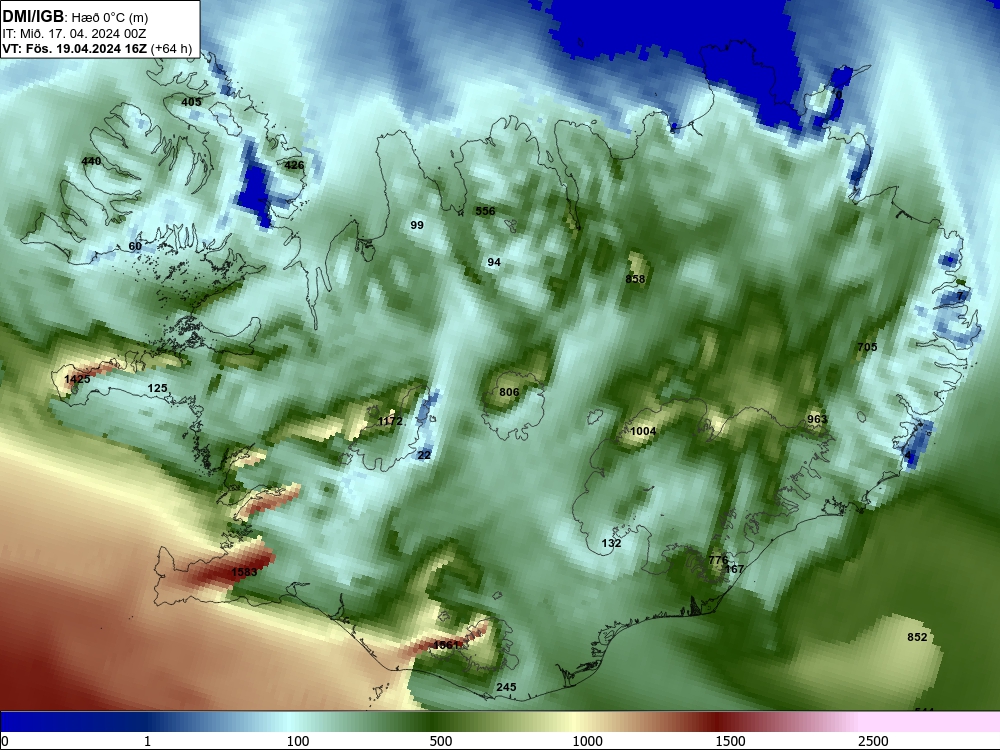
Task: Click the VT: Fös. 19.04.2024 16Z line
Action: coord(97,48)
